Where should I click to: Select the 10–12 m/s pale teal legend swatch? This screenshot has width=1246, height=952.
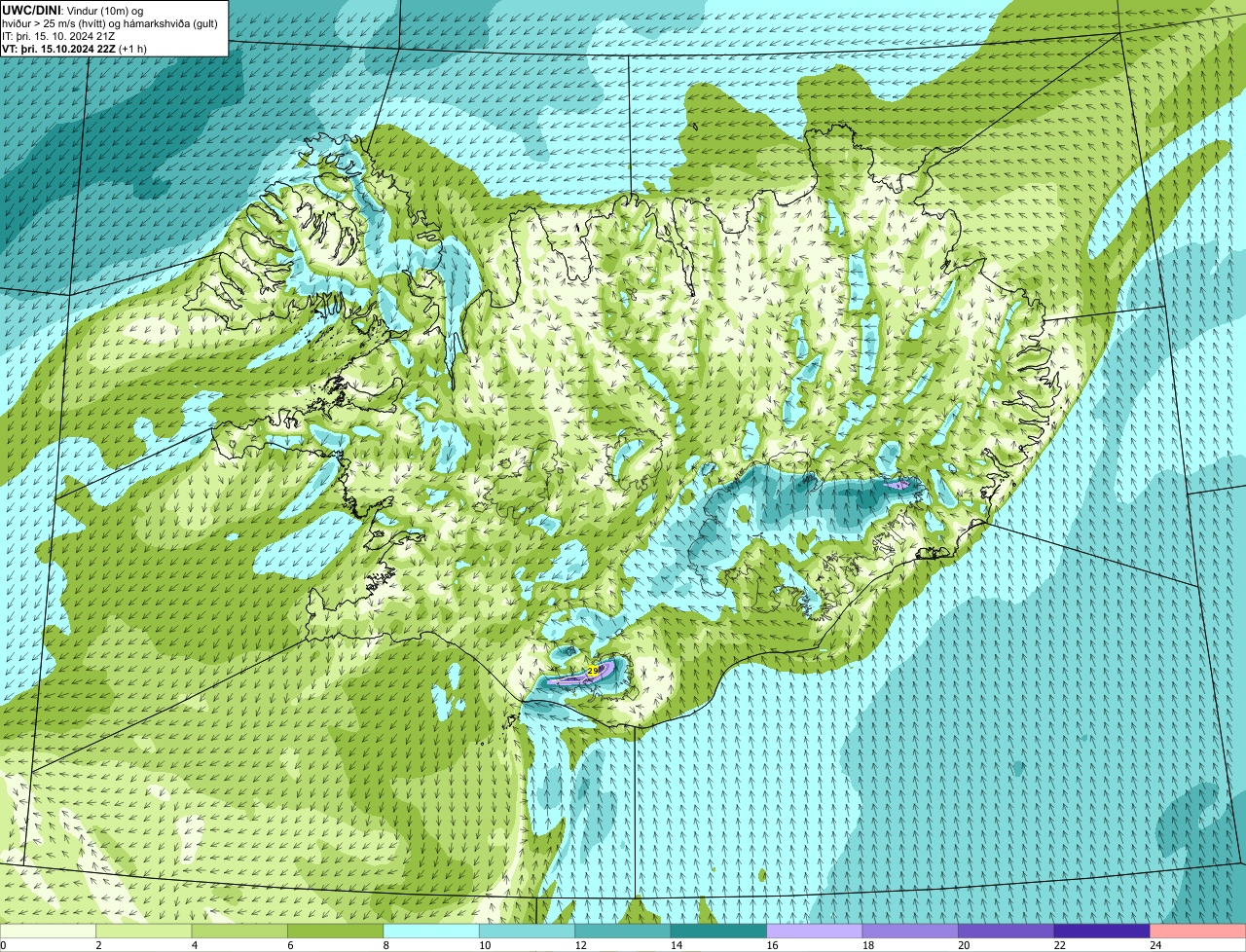tap(528, 932)
